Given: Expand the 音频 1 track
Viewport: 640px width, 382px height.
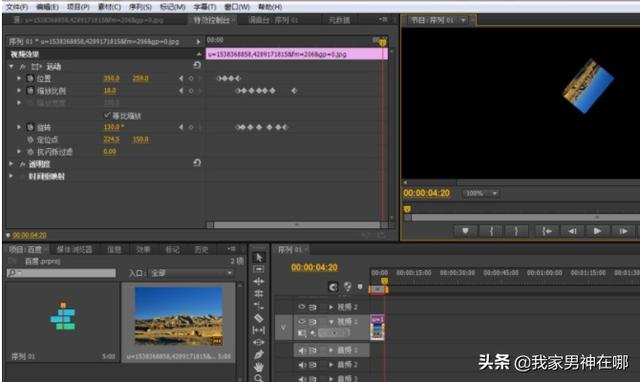Looking at the screenshot, I should coord(331,350).
